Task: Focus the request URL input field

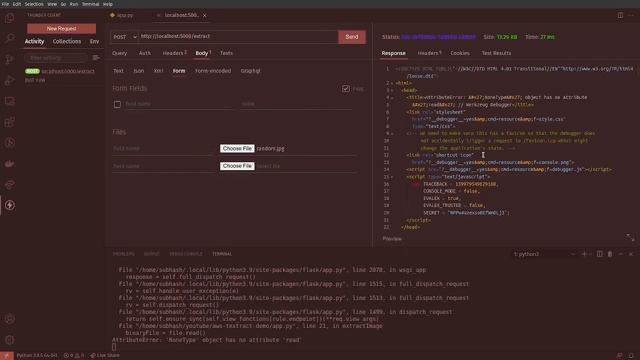Action: click(x=238, y=36)
